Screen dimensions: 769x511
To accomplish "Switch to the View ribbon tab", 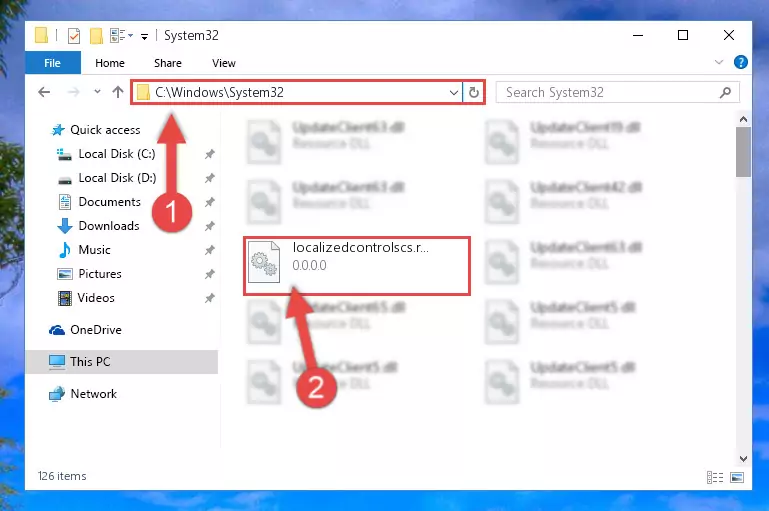I will point(224,63).
